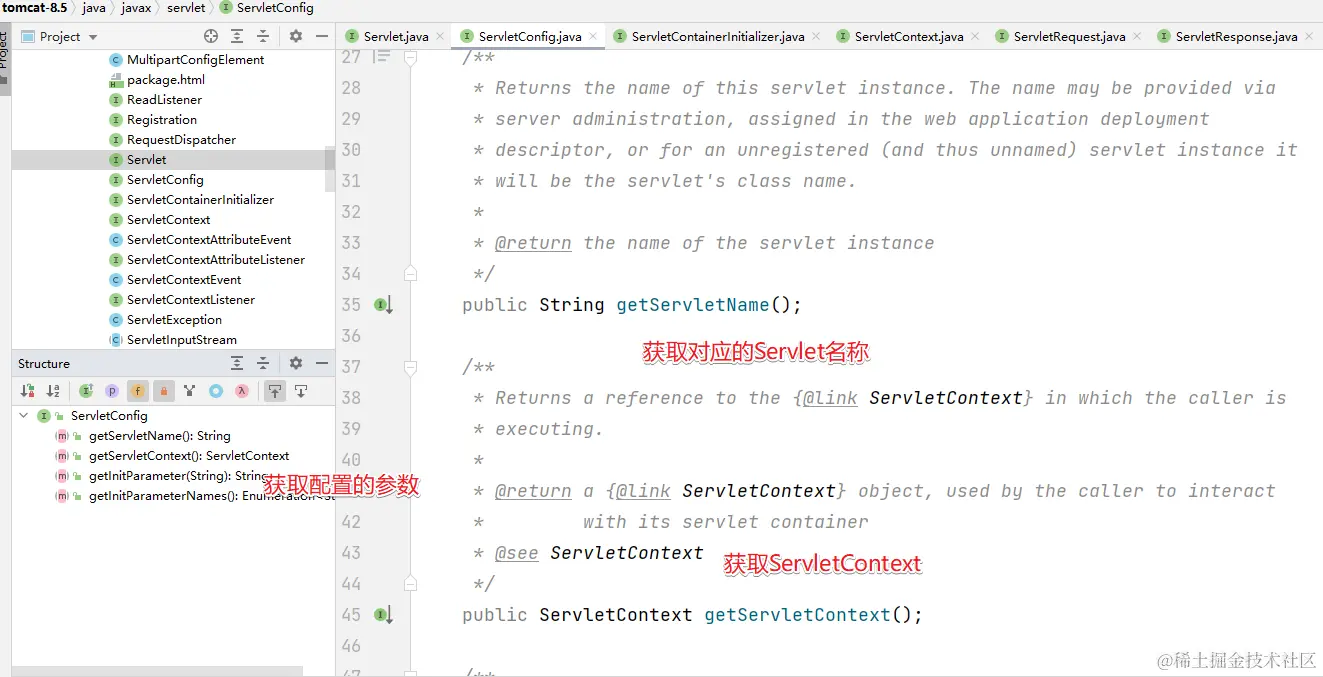Click the rendered-doc gutter icon on line 27

[x=381, y=57]
